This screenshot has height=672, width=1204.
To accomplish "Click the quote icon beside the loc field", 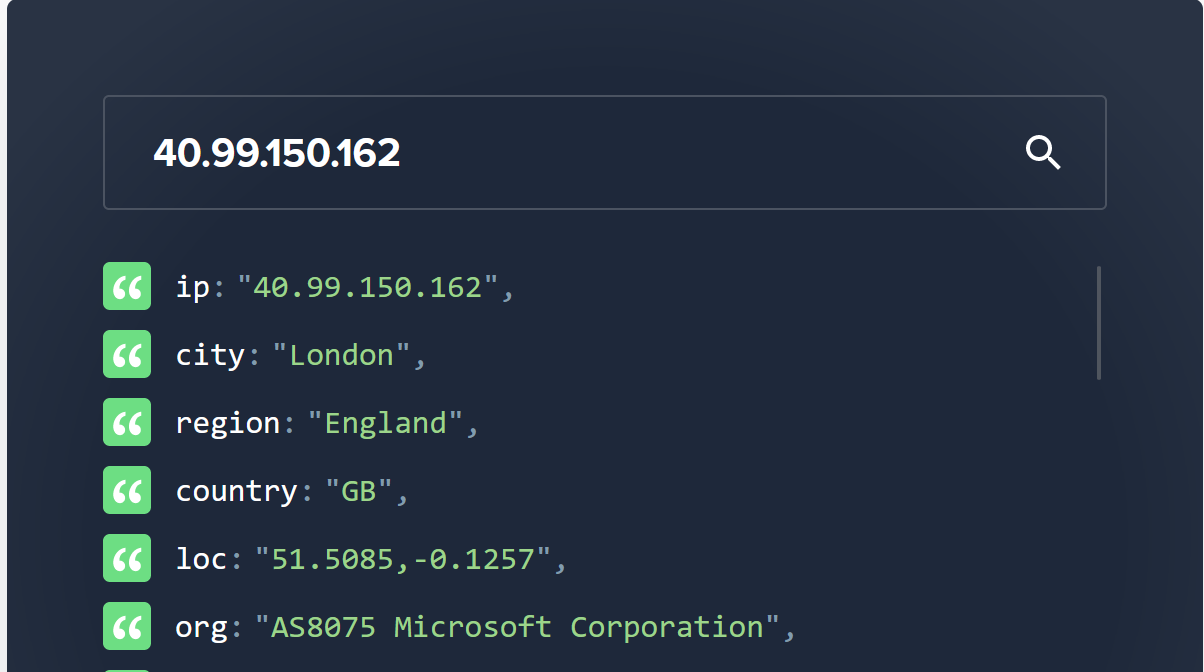I will pos(126,558).
